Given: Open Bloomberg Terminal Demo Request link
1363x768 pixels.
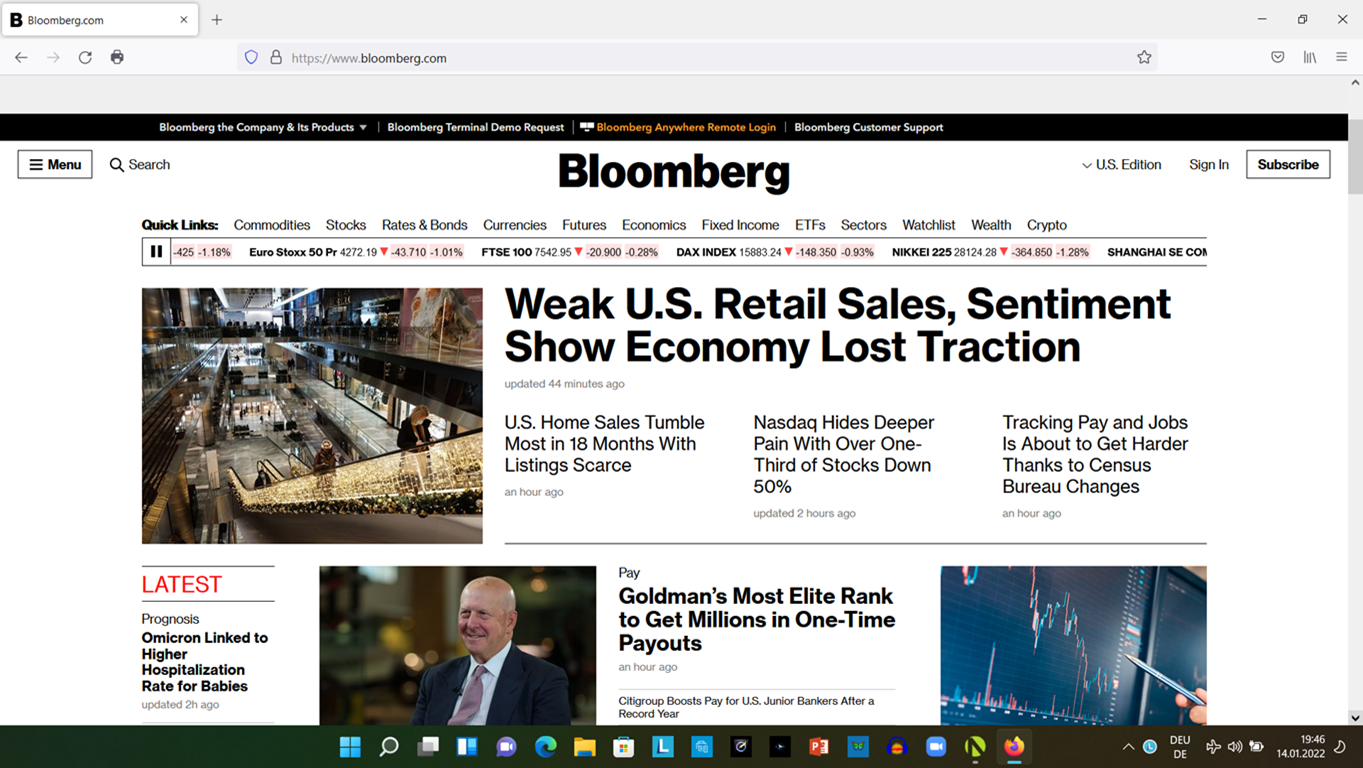Looking at the screenshot, I should (x=476, y=127).
